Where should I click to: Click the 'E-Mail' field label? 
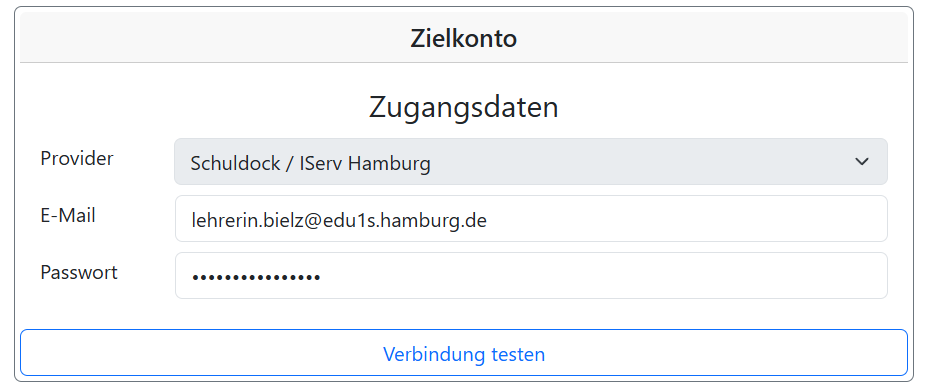[x=68, y=216]
